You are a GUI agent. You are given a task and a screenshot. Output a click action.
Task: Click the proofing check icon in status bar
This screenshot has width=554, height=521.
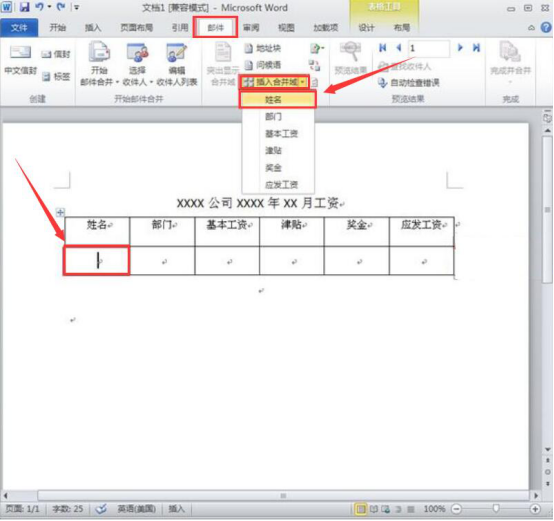[101, 509]
